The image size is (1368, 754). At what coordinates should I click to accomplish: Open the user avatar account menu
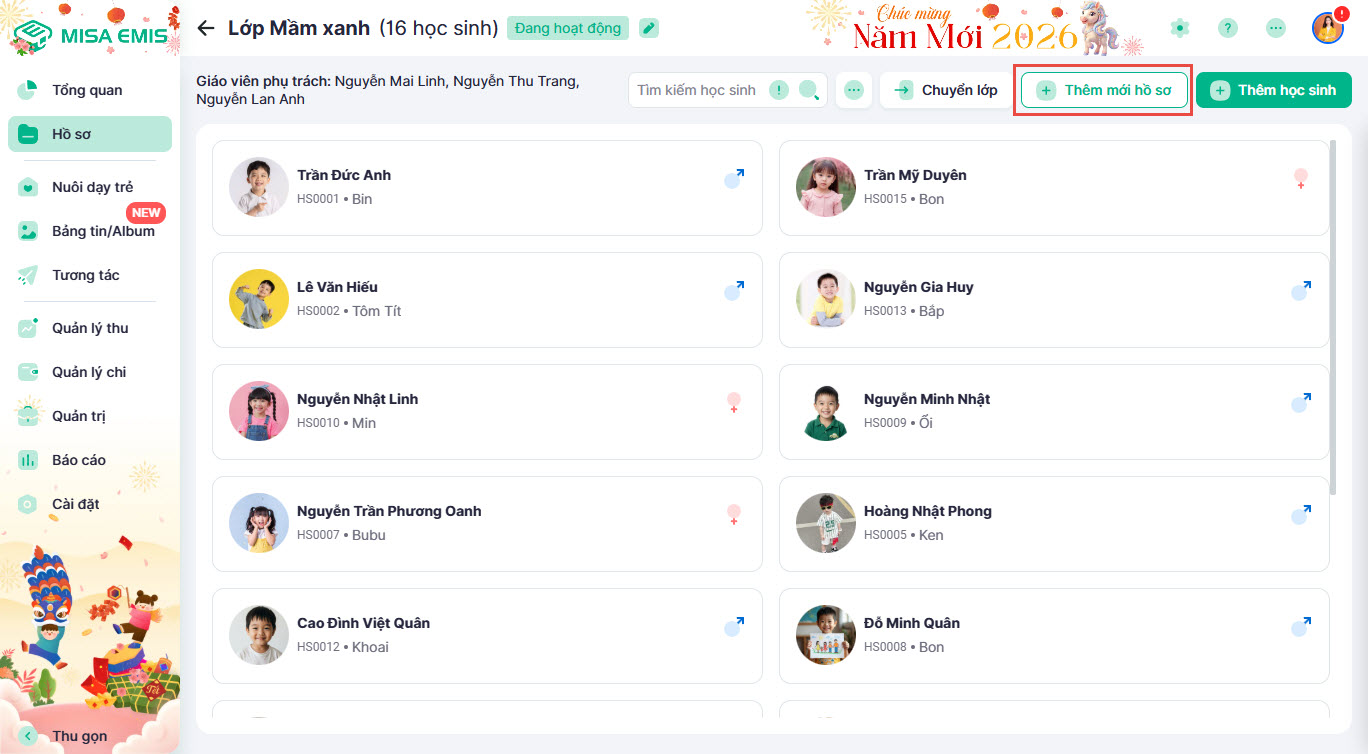pyautogui.click(x=1327, y=28)
